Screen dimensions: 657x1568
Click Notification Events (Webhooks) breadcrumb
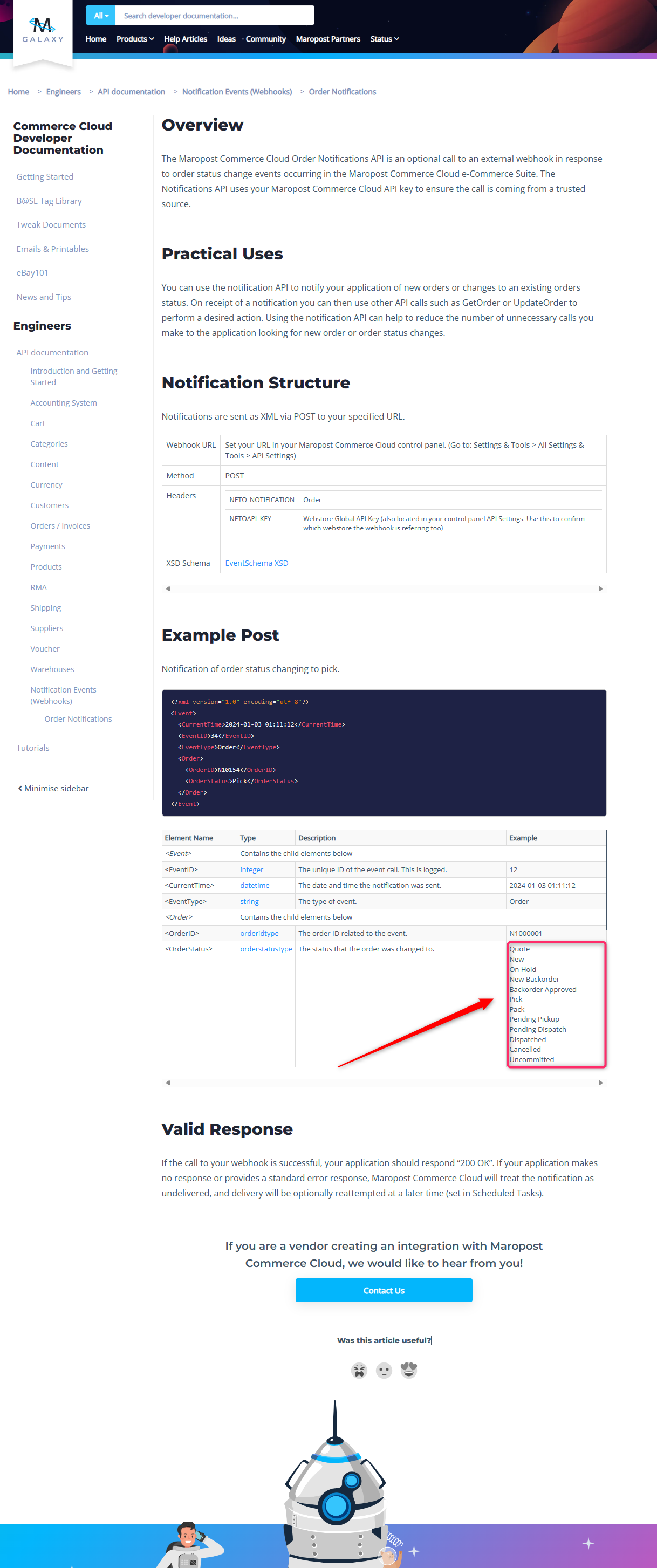point(237,92)
